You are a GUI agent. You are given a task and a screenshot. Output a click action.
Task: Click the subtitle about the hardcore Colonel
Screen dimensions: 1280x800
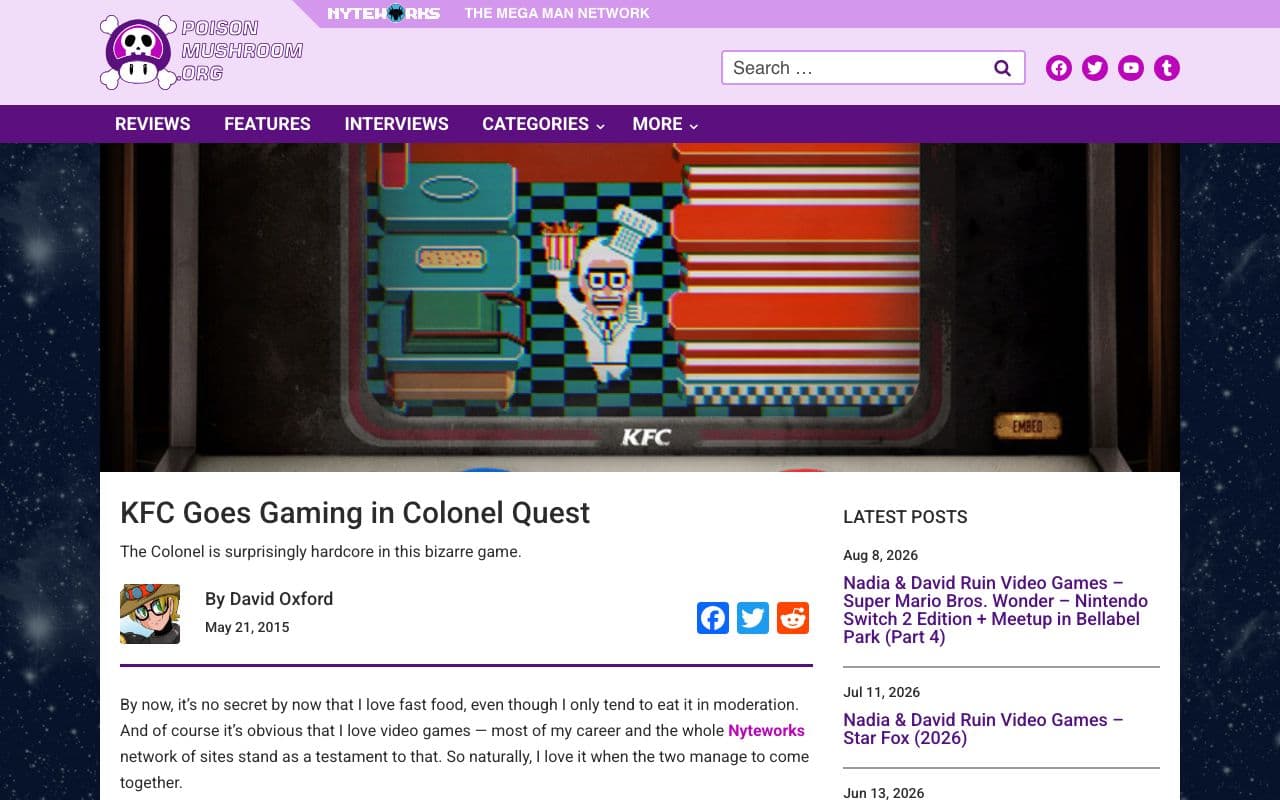[321, 551]
